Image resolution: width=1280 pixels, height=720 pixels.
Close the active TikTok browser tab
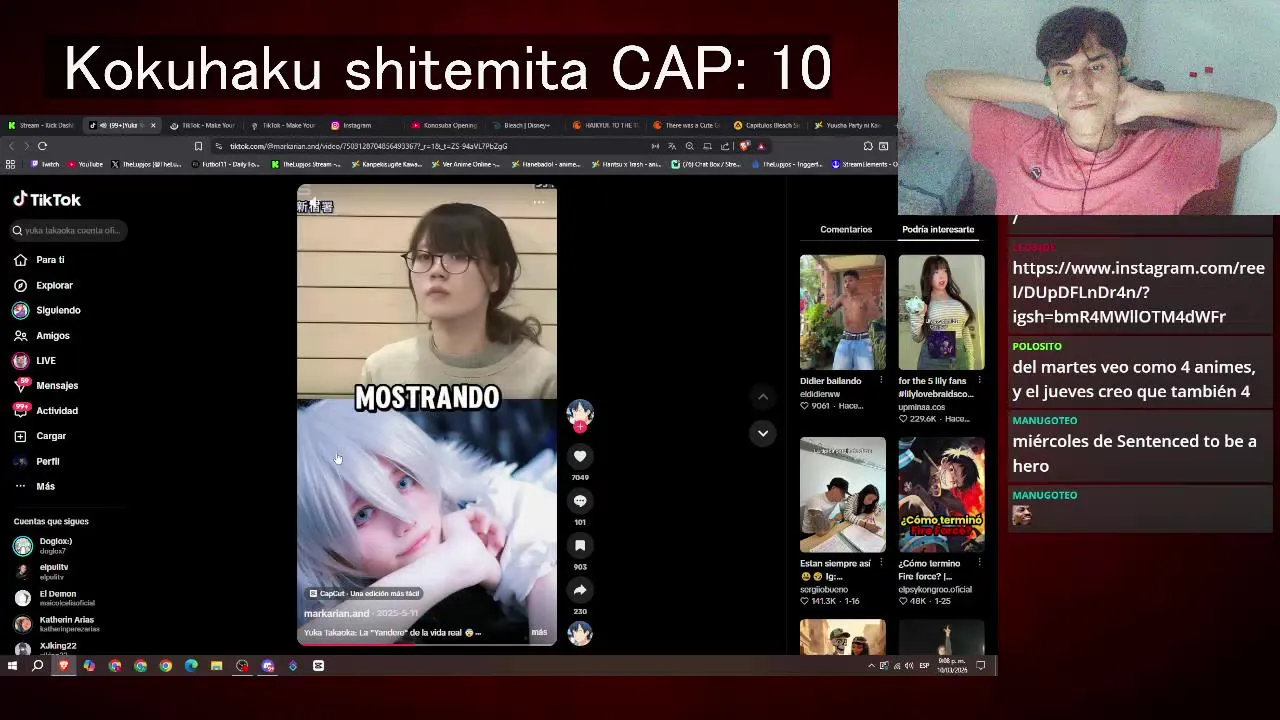(153, 125)
